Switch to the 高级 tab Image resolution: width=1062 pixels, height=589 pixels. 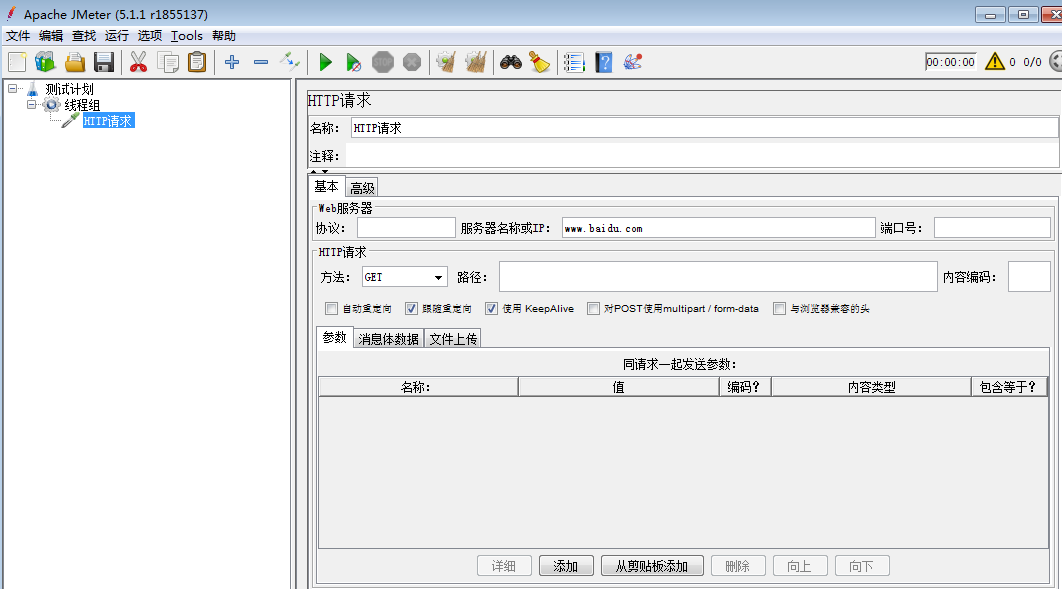(x=362, y=188)
